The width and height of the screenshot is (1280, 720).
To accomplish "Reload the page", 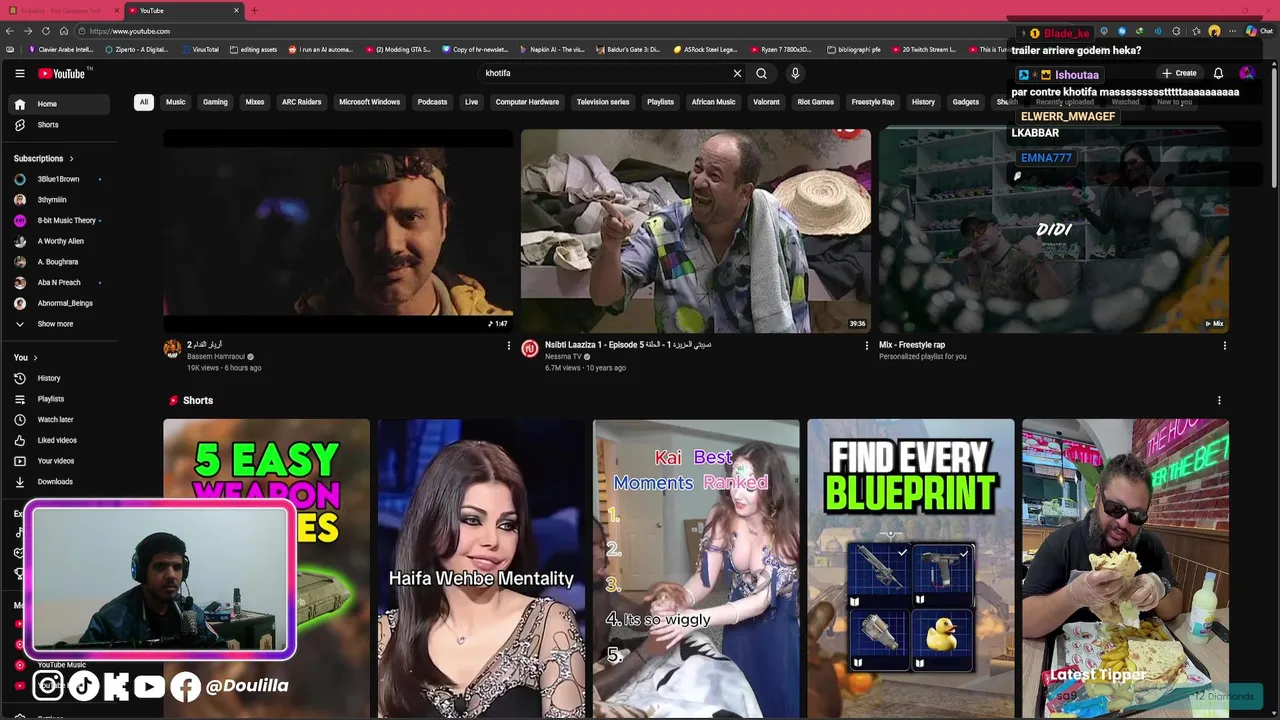I will (x=46, y=31).
